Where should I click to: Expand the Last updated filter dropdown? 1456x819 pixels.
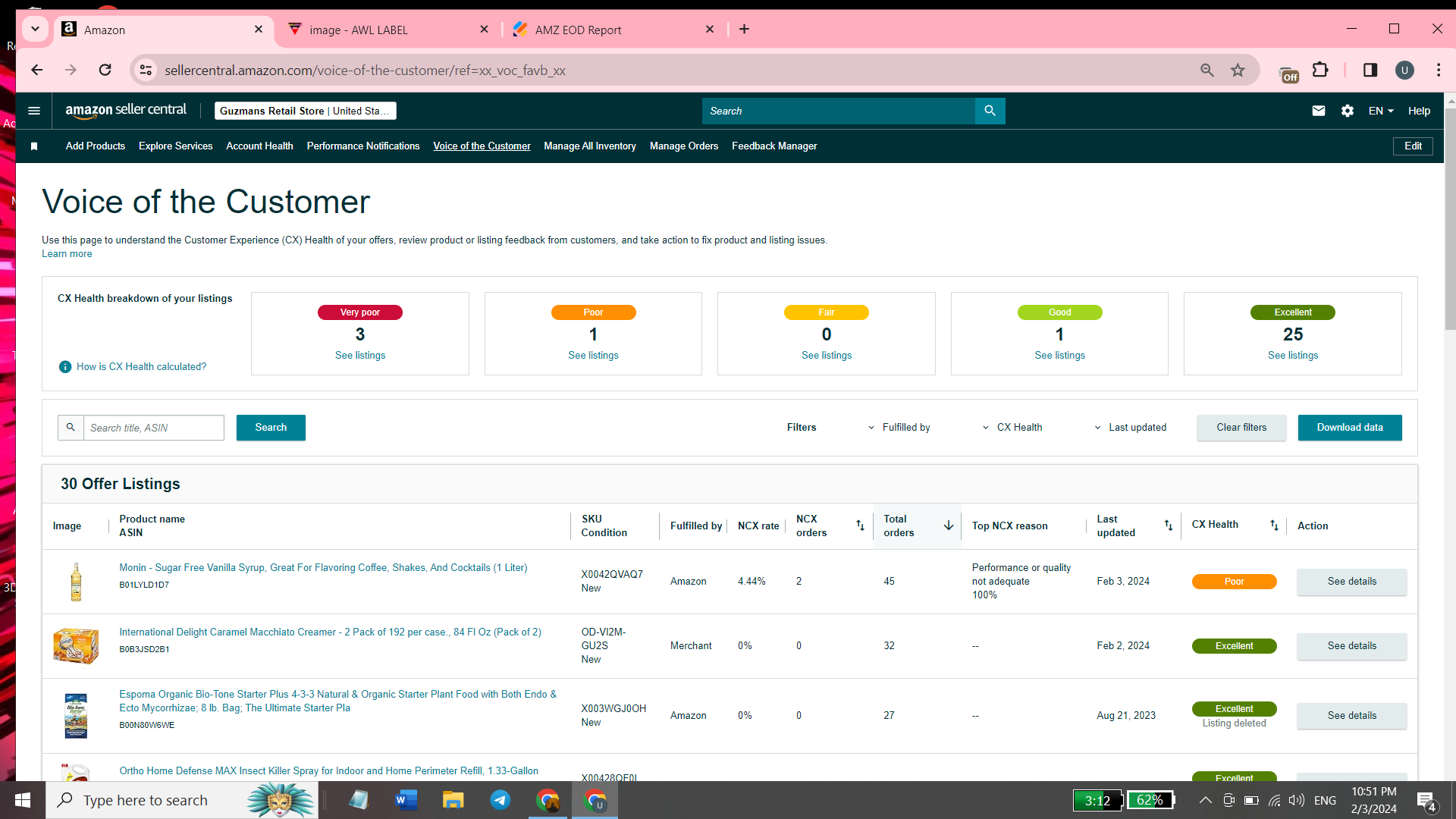click(1130, 428)
